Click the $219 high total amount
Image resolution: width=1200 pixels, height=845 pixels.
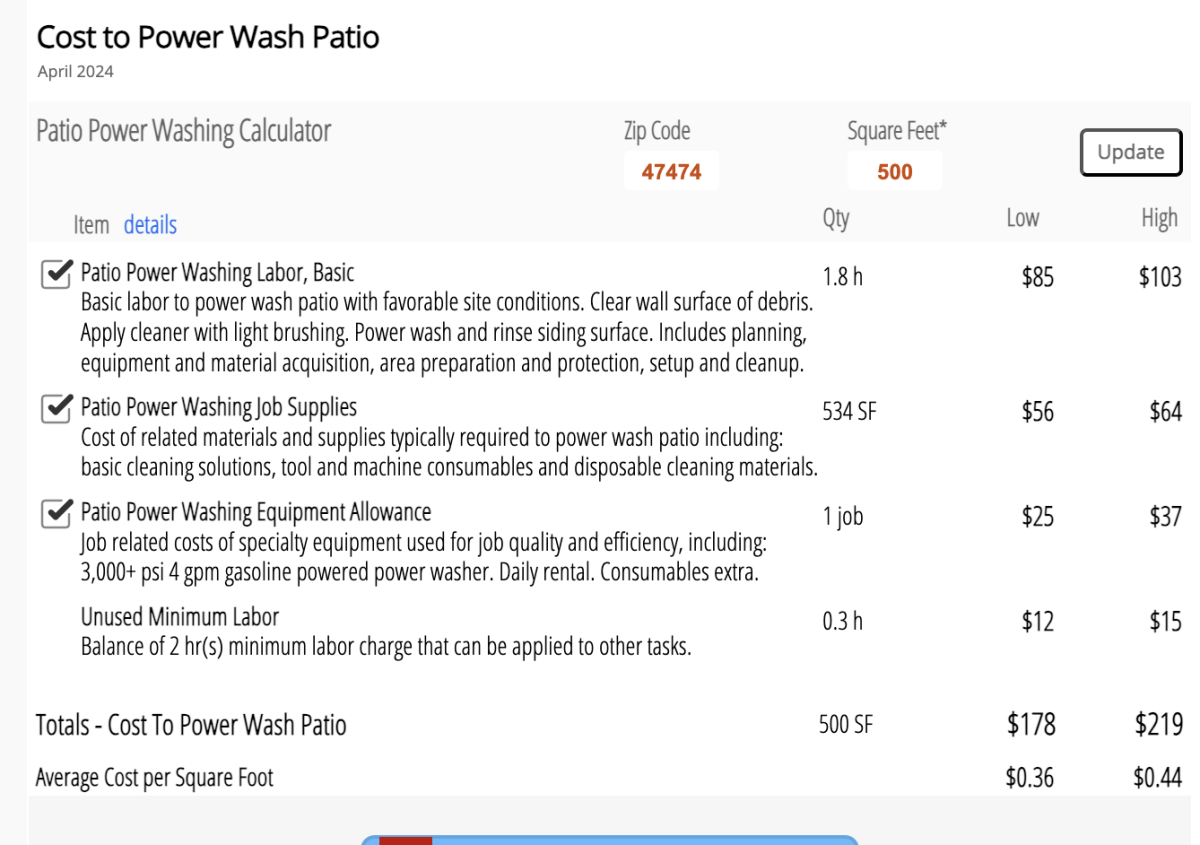[x=1158, y=724]
